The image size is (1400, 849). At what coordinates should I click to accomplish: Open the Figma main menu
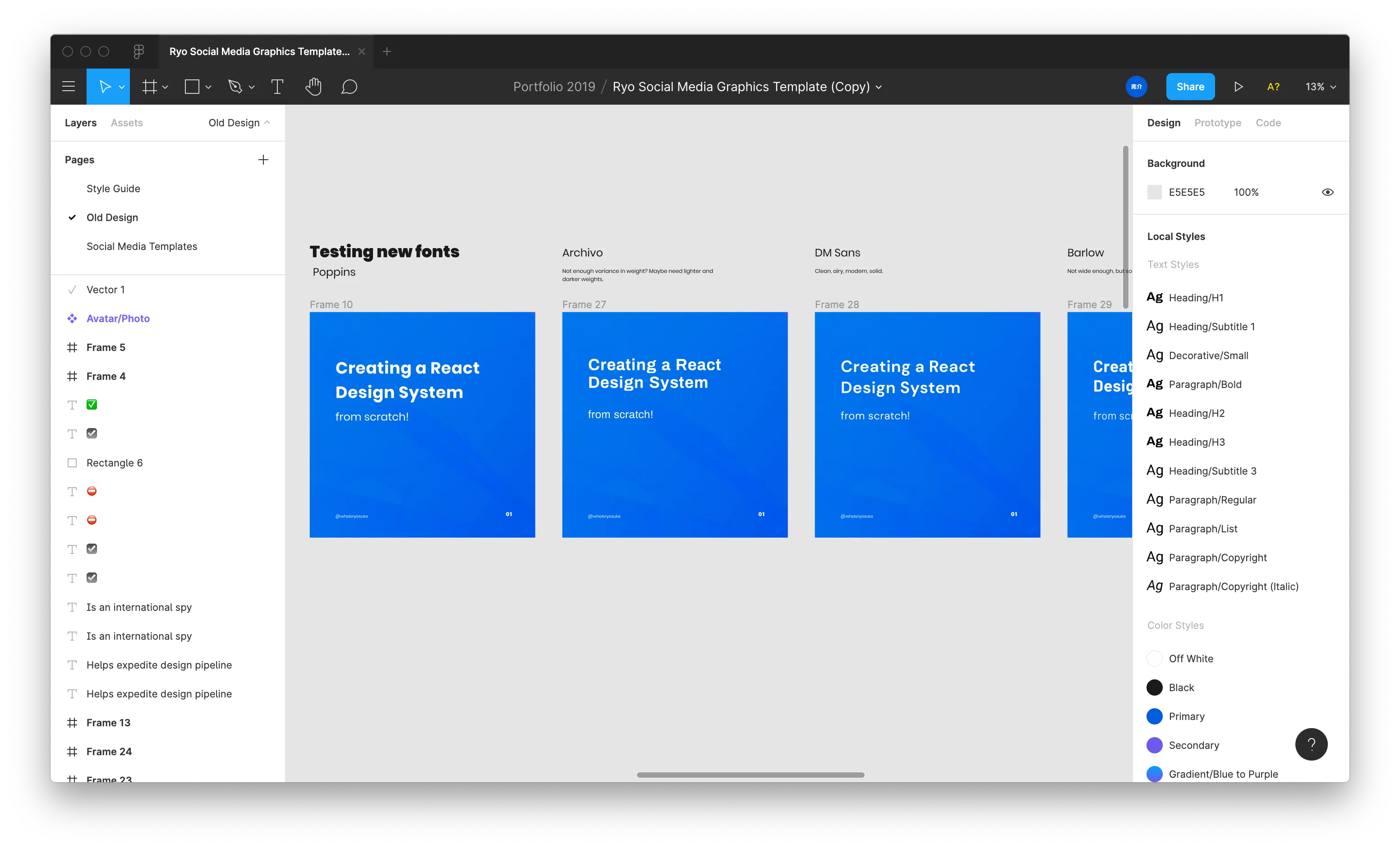(68, 86)
